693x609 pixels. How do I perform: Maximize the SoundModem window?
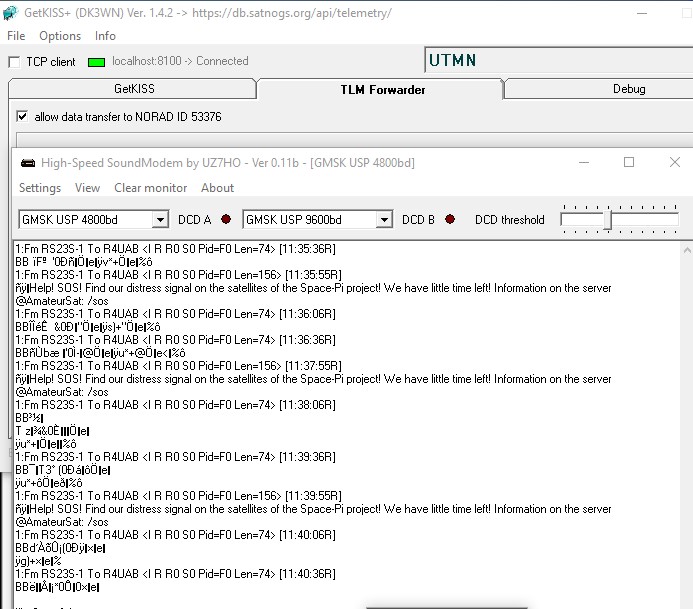628,162
